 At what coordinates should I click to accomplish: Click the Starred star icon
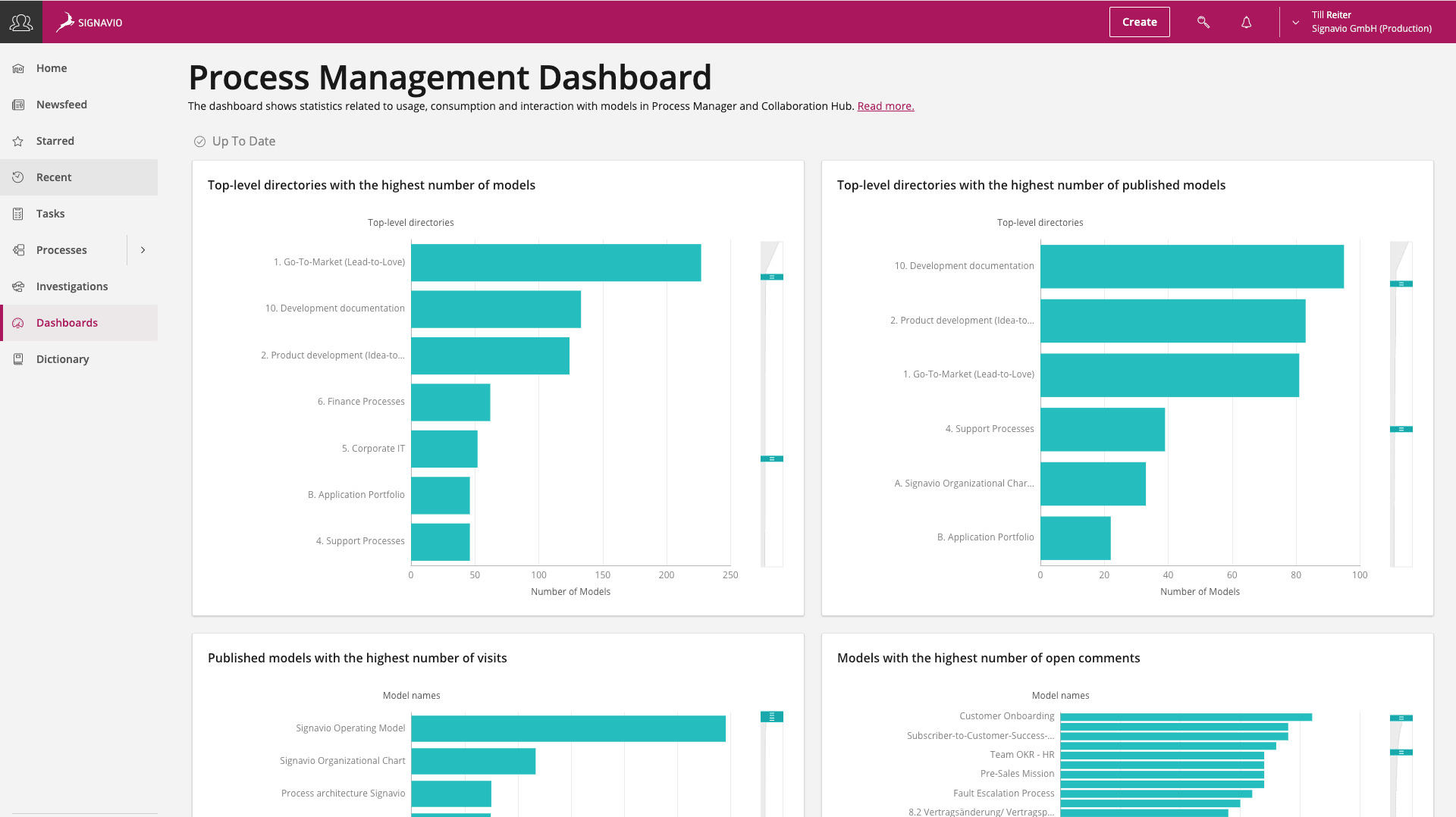[x=18, y=141]
